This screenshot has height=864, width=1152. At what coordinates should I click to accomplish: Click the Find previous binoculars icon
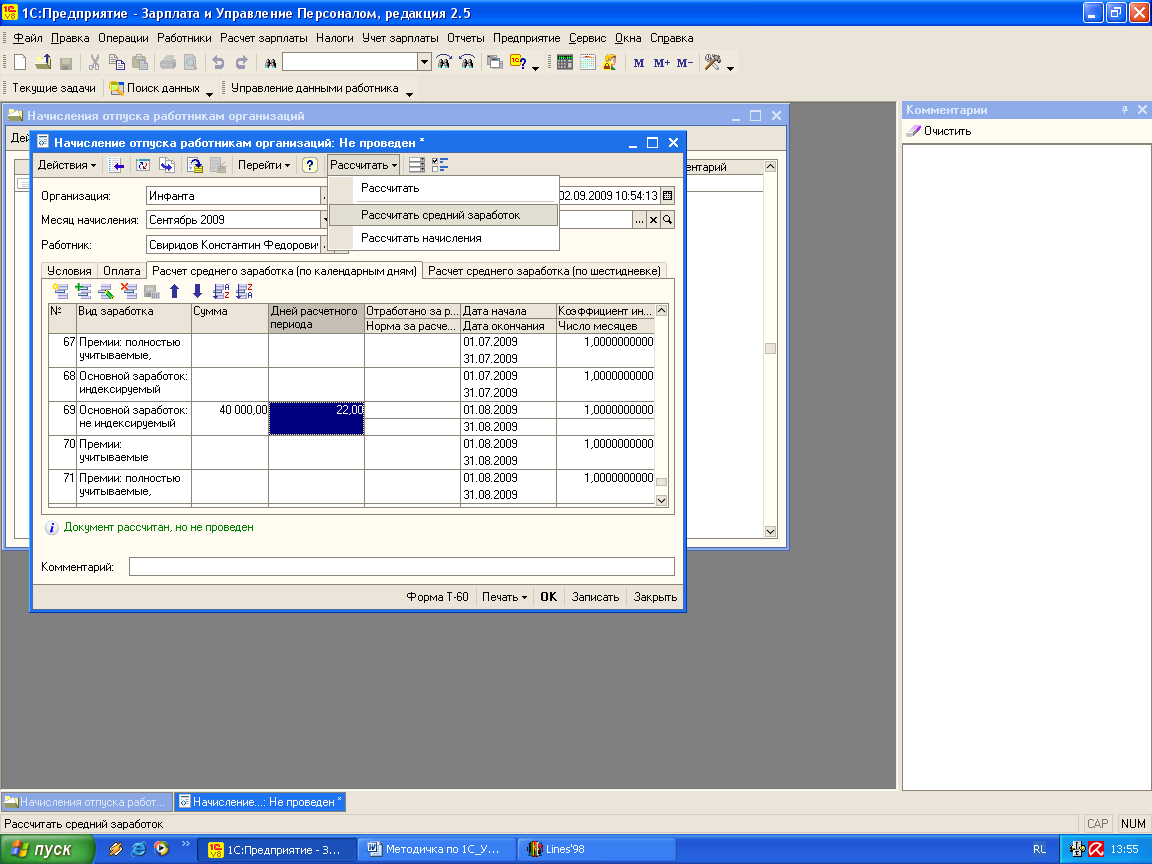pos(467,62)
